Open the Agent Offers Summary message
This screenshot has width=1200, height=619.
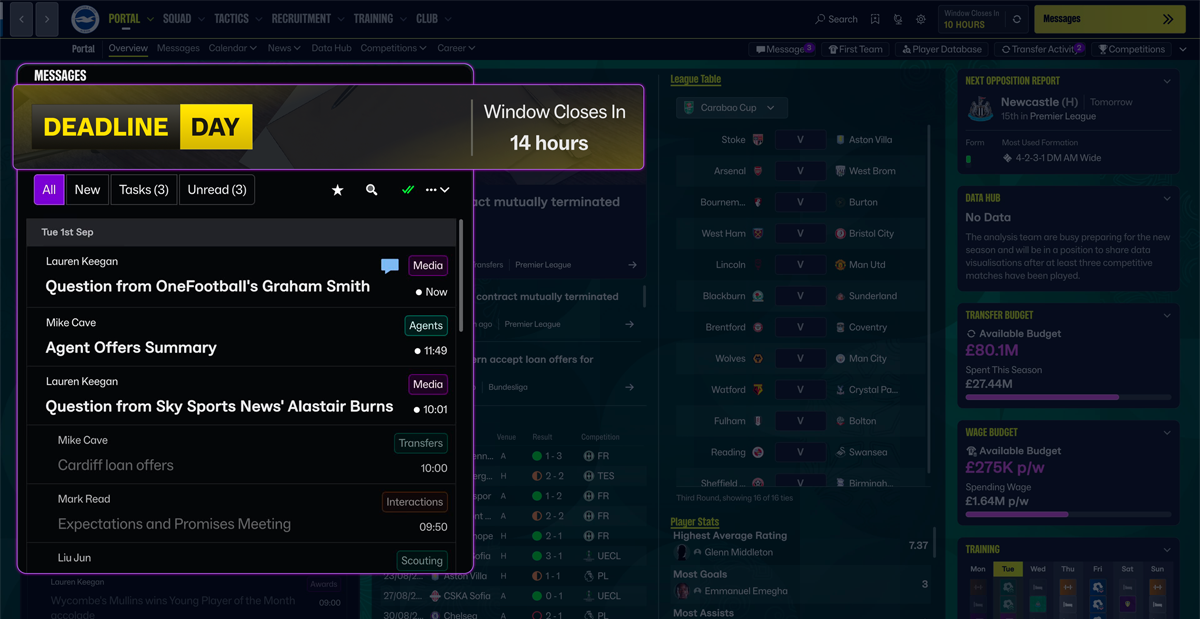pos(241,337)
